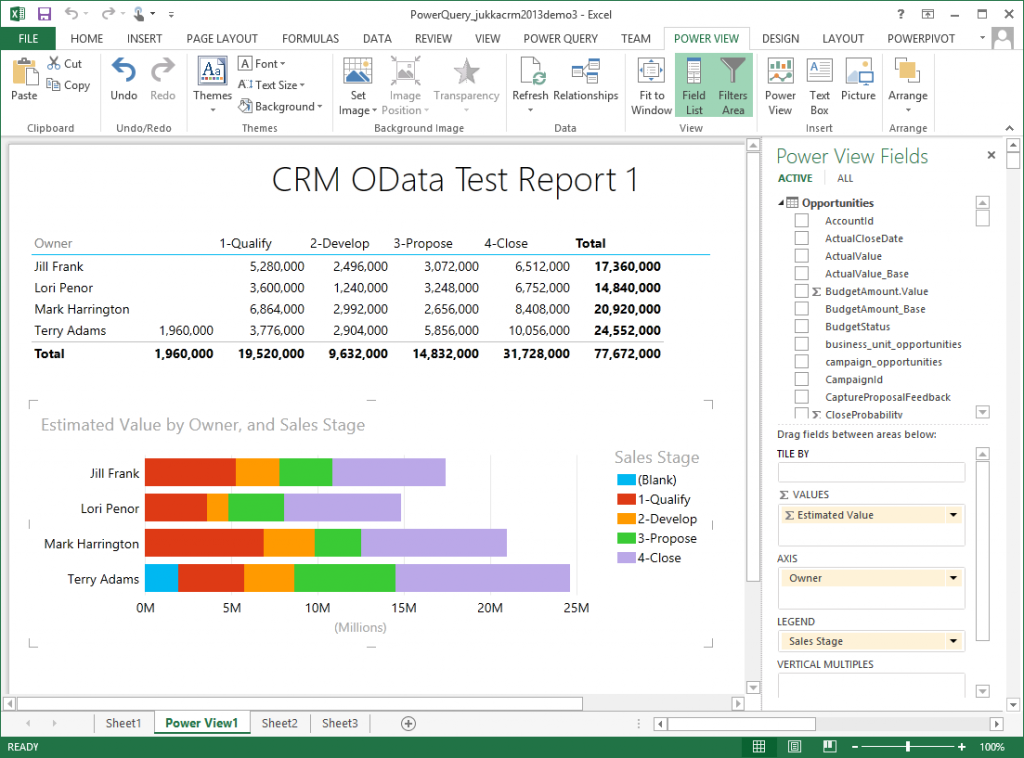Switch to Page Layout view icon in status bar
Viewport: 1024px width, 758px height.
pos(794,746)
